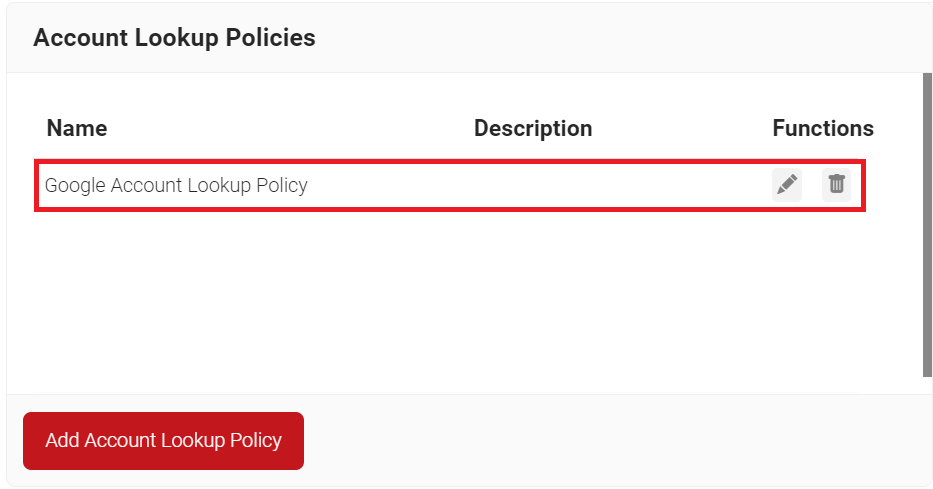Screen dimensions: 933x489
Task: Click blank table area below the policy row
Action: pyautogui.click(x=450, y=300)
